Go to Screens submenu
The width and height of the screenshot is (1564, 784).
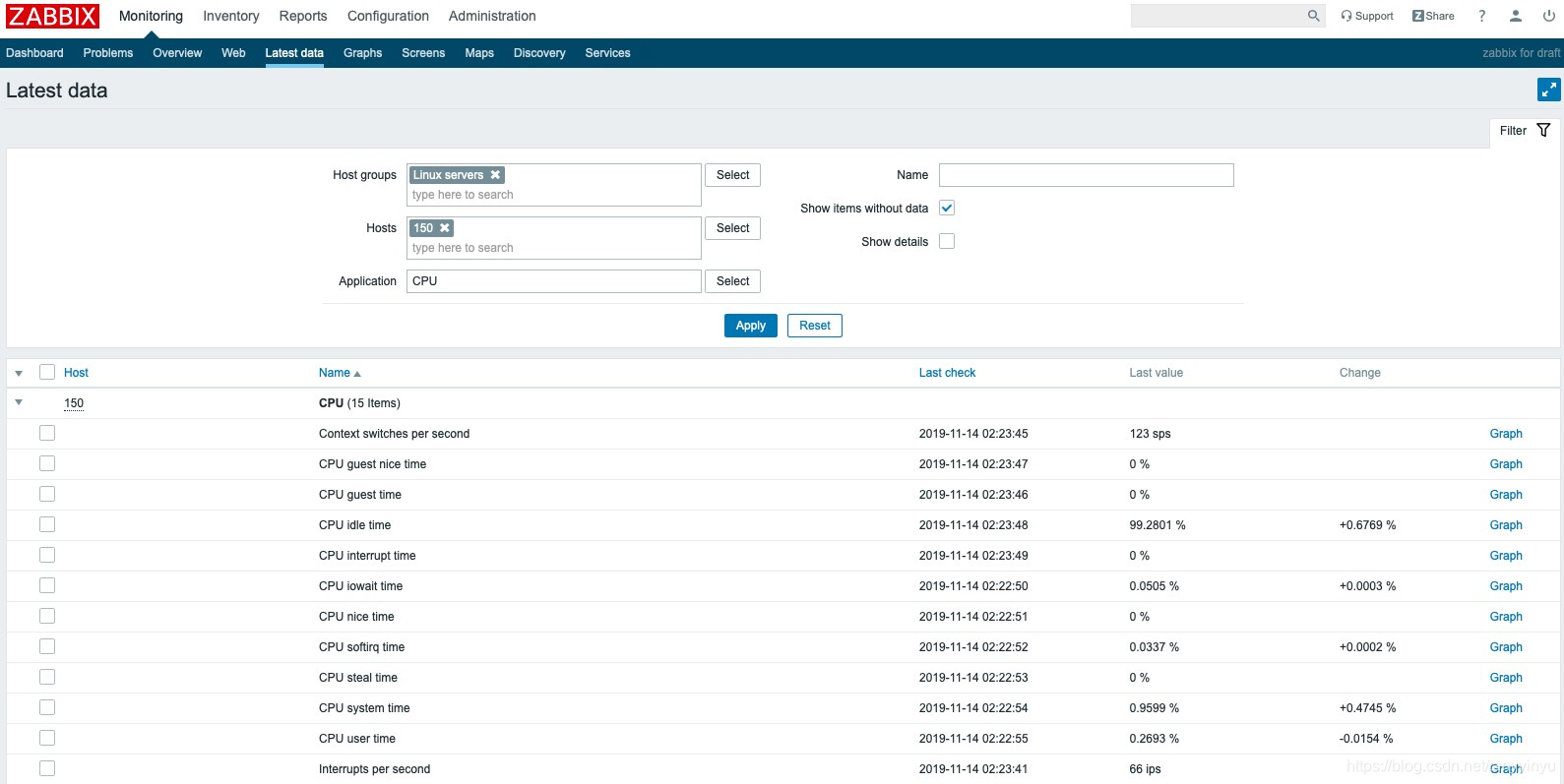click(423, 53)
